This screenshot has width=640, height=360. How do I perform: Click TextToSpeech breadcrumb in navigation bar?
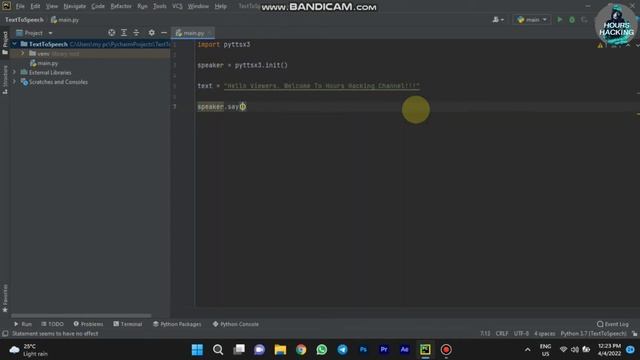point(24,20)
